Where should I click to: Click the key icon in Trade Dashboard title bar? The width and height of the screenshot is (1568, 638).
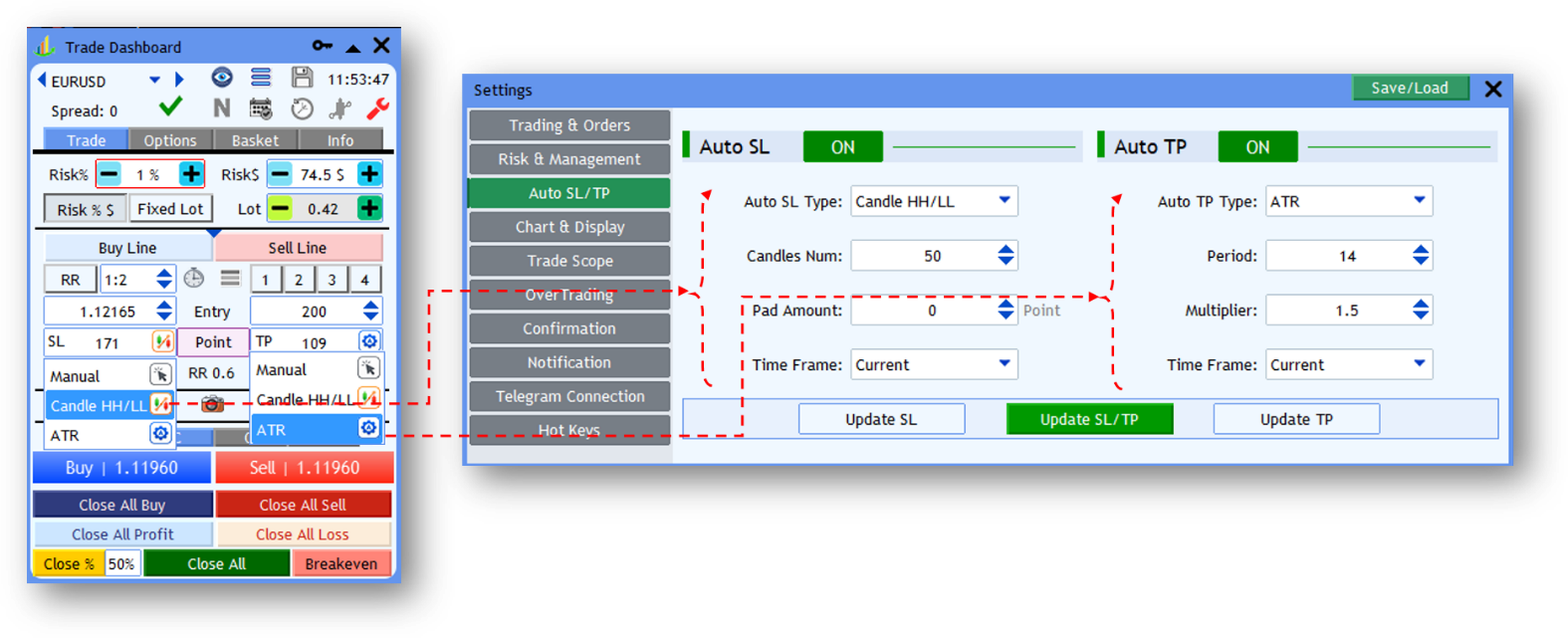(x=322, y=46)
